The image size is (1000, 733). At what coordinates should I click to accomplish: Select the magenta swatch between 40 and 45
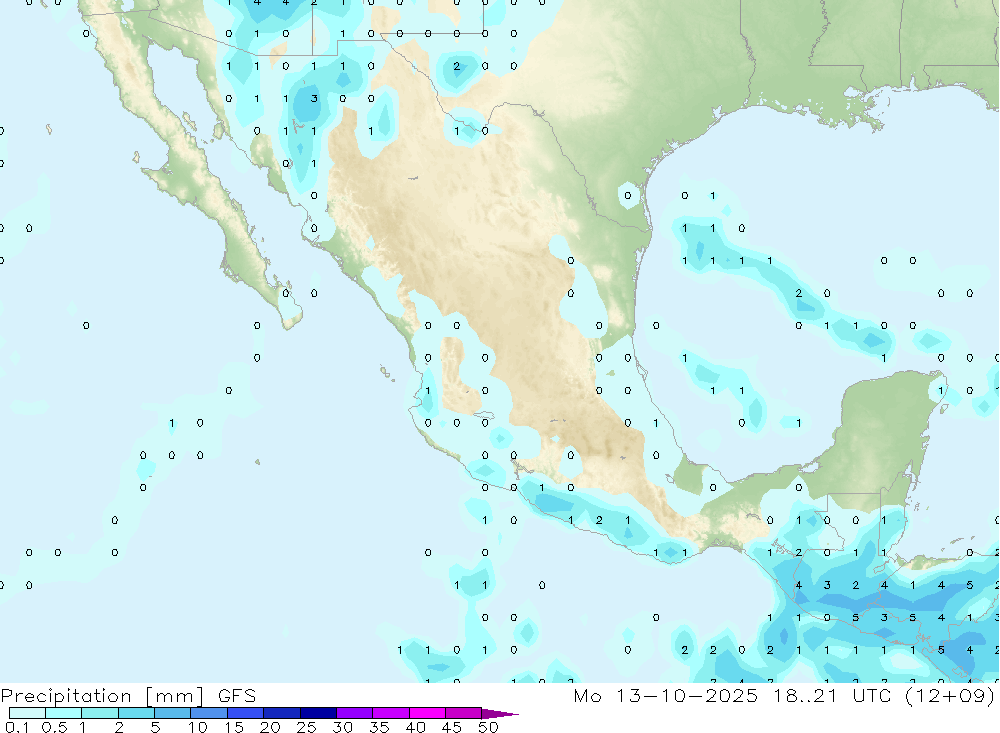(x=427, y=713)
